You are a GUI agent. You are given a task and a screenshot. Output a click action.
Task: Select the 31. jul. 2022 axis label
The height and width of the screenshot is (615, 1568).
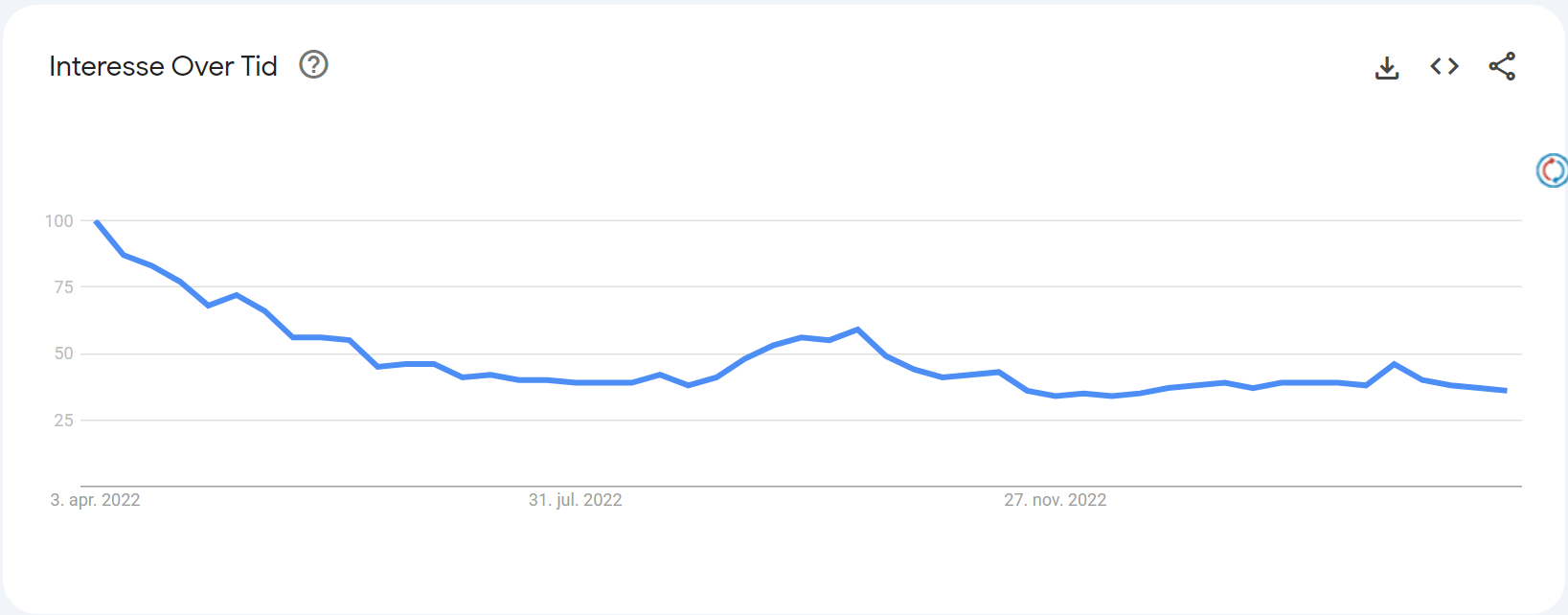pyautogui.click(x=575, y=500)
